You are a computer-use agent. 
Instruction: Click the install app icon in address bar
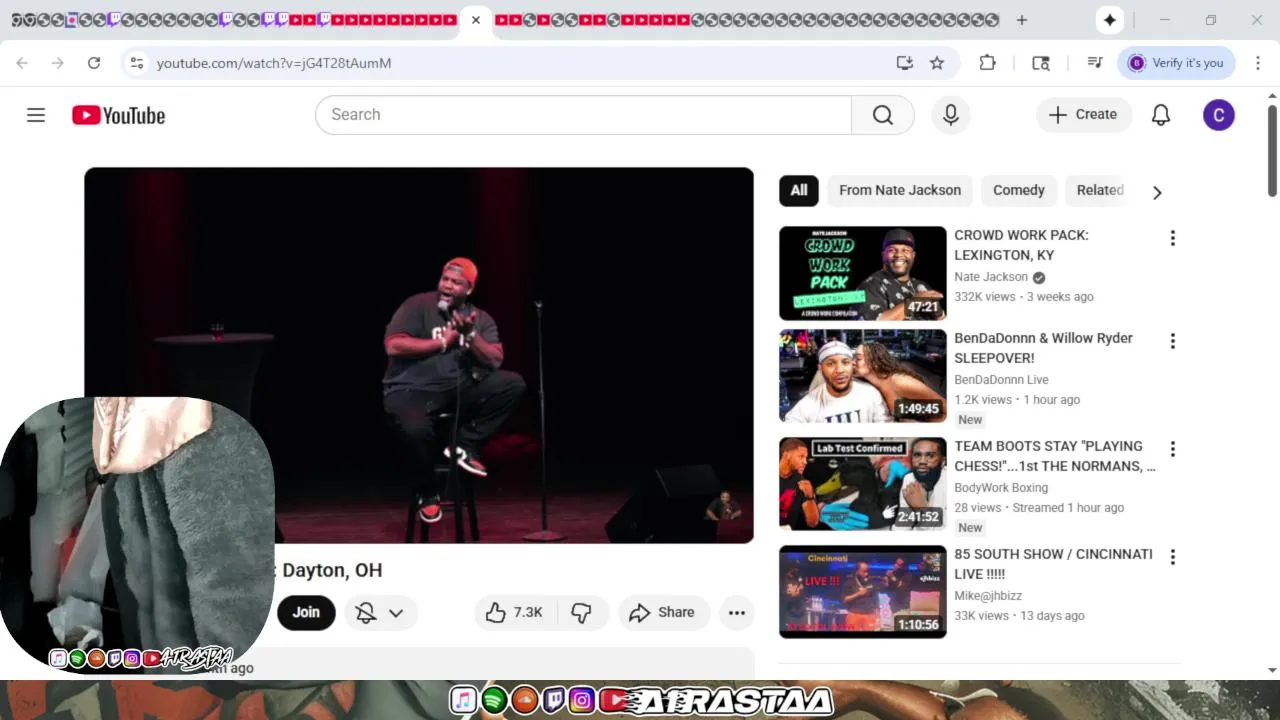point(905,63)
